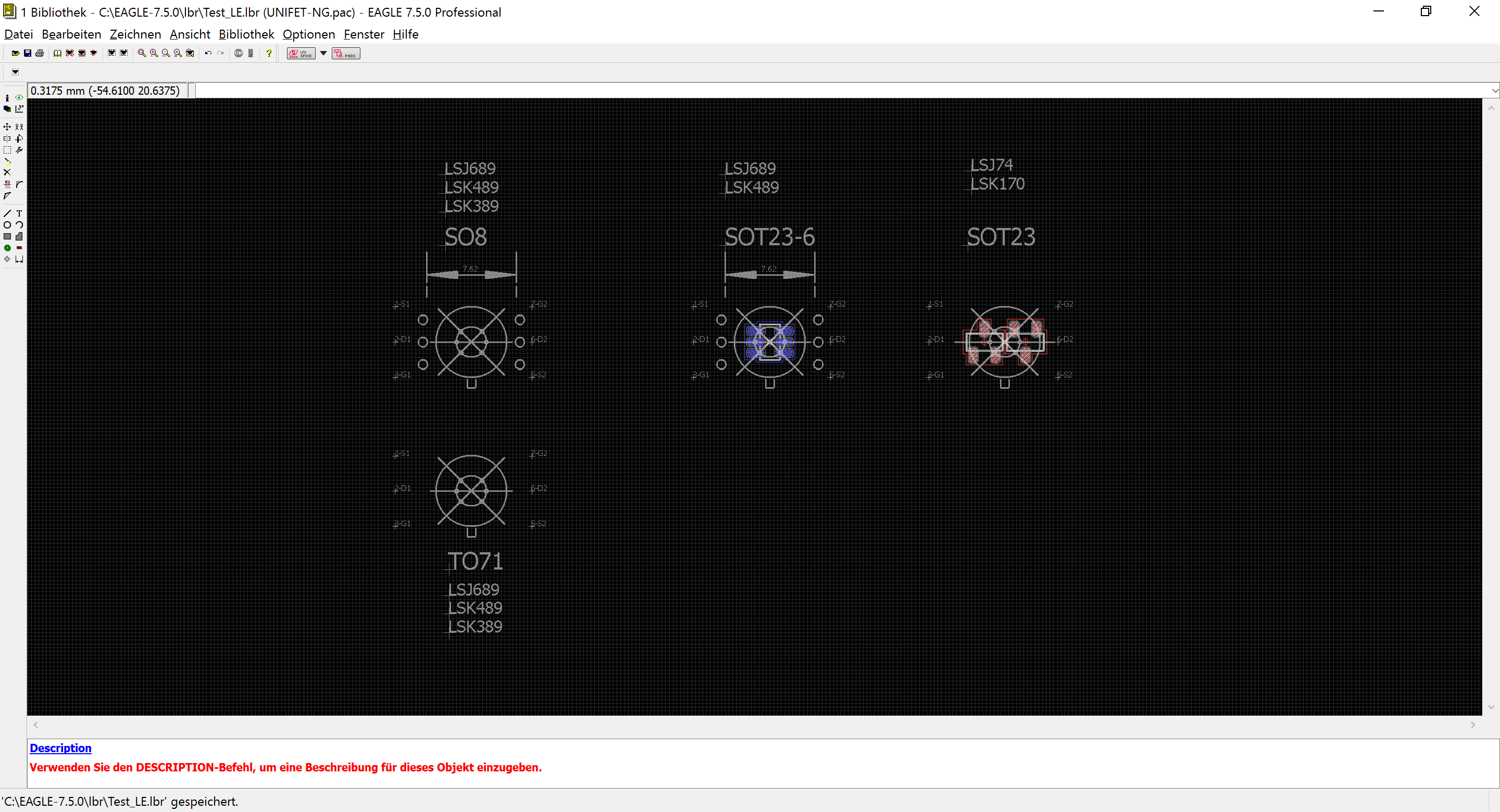Click the Run script SCR icon
Screen dimensions: 1500x812
112,54
